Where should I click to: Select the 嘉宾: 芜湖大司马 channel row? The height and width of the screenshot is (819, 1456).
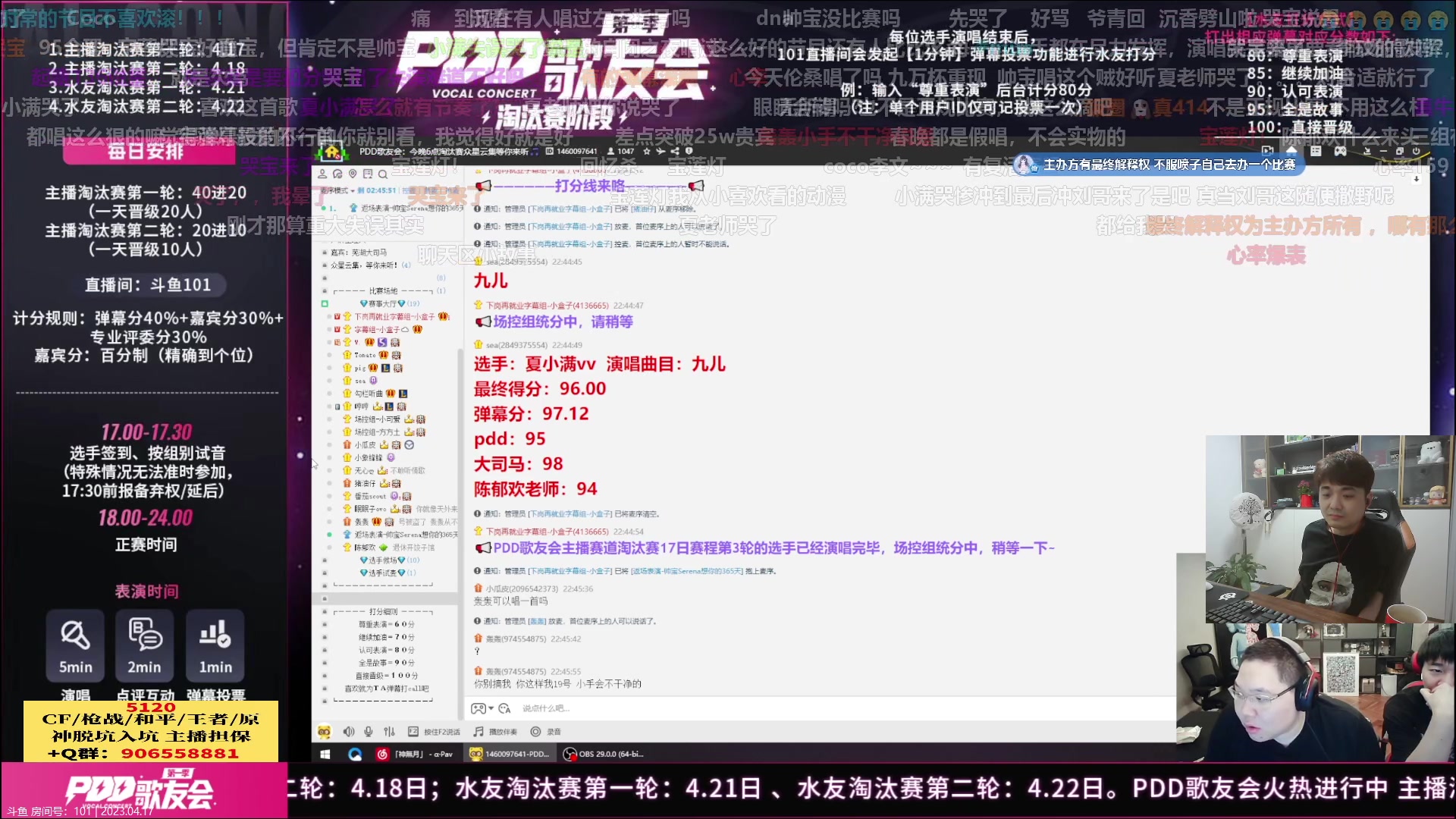tap(359, 253)
